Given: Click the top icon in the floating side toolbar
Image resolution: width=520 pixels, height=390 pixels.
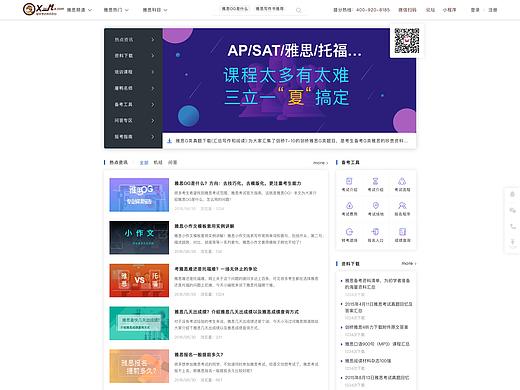Looking at the screenshot, I should coord(513,194).
